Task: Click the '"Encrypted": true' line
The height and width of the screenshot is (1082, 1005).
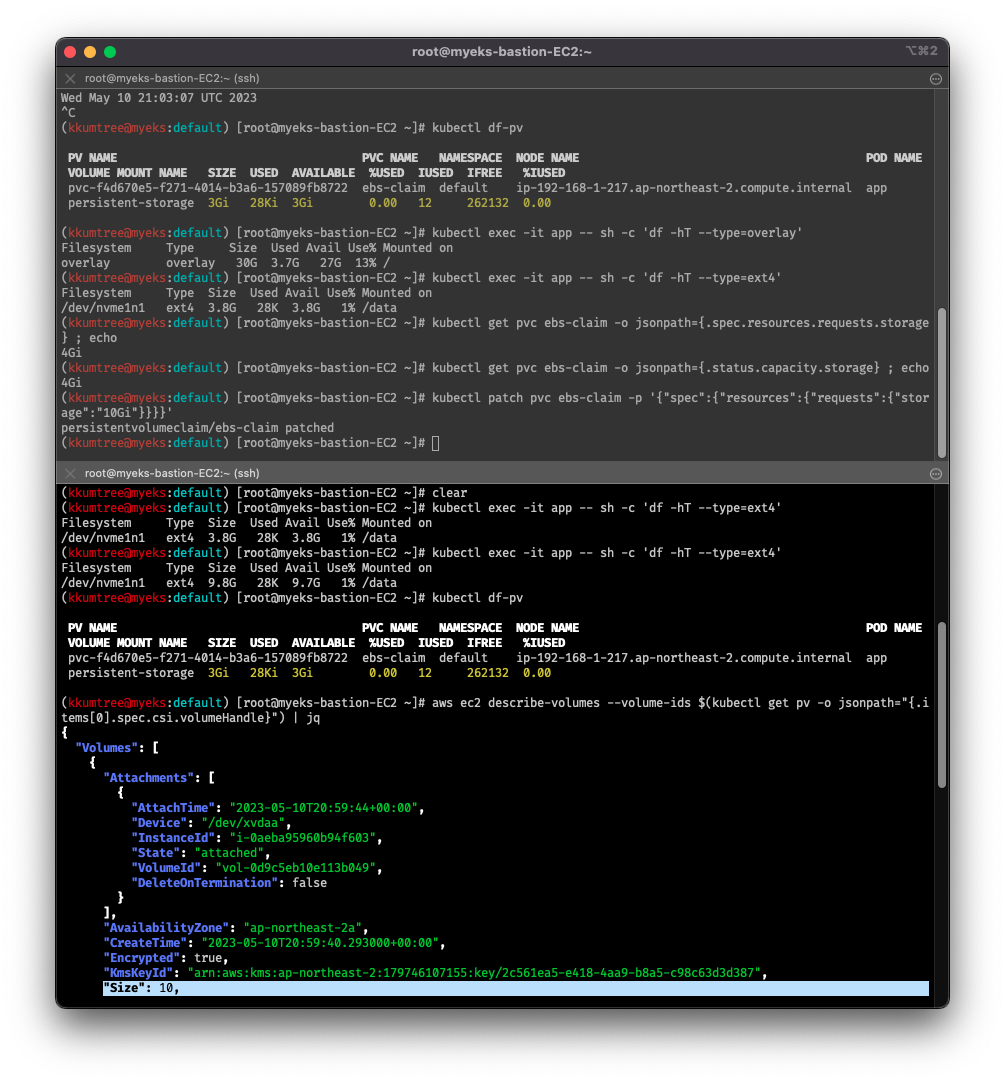Action: coord(165,958)
